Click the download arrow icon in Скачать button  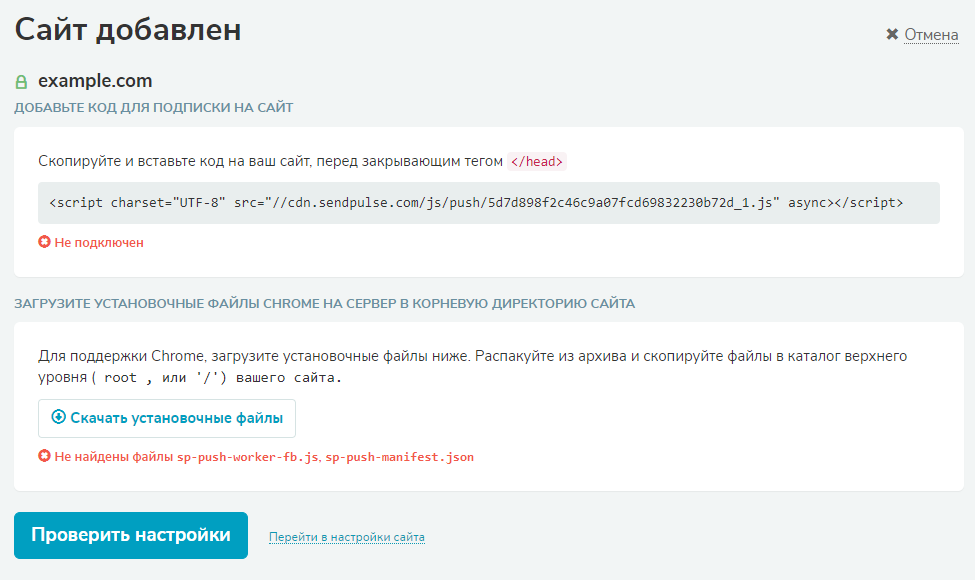[x=58, y=417]
